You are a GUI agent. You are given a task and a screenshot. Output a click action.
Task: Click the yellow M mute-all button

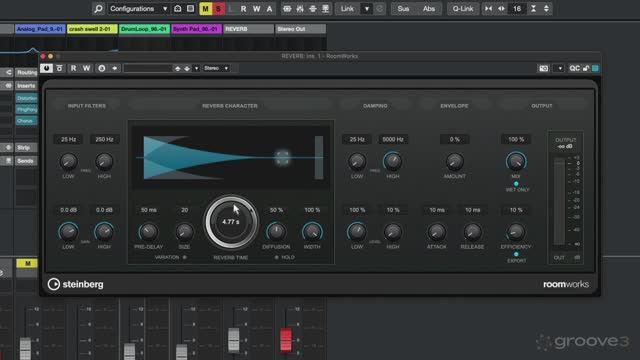[x=205, y=9]
